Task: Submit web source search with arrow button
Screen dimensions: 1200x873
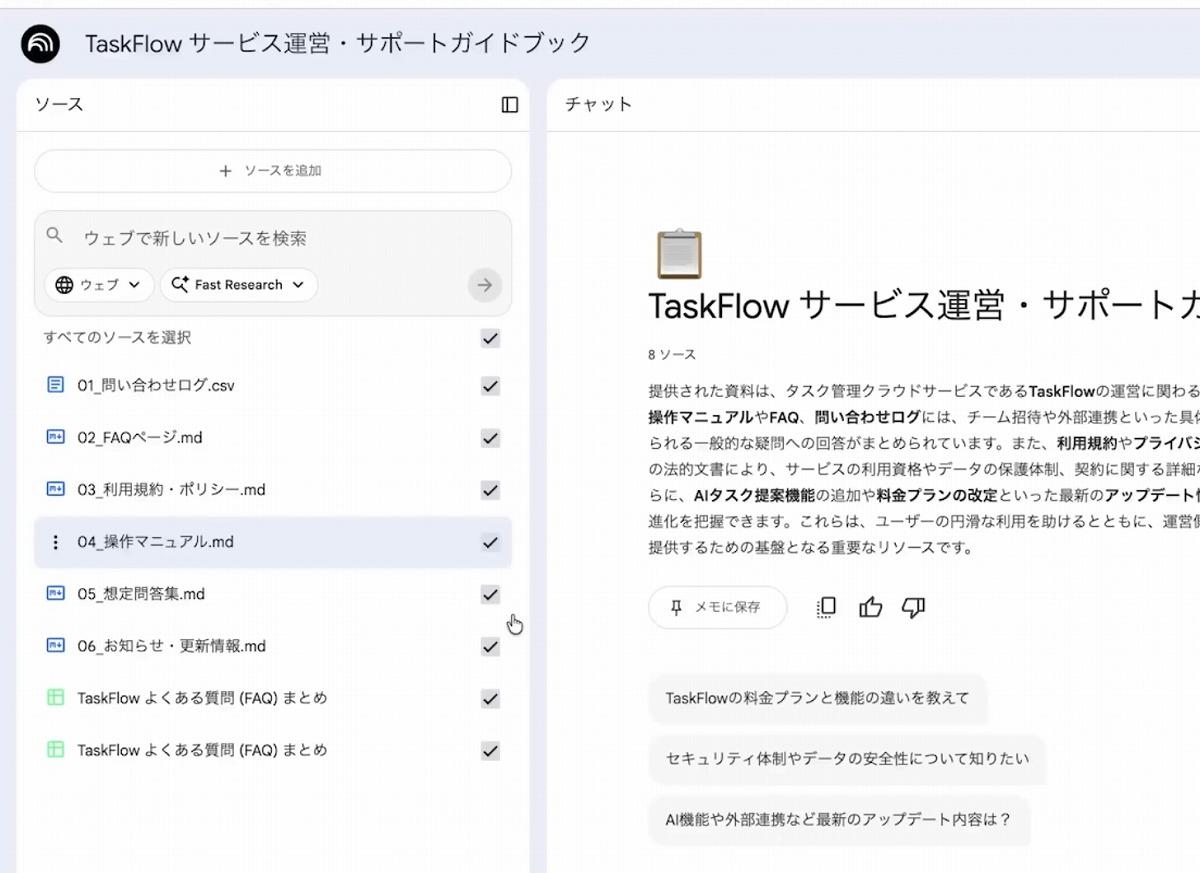Action: (x=484, y=285)
